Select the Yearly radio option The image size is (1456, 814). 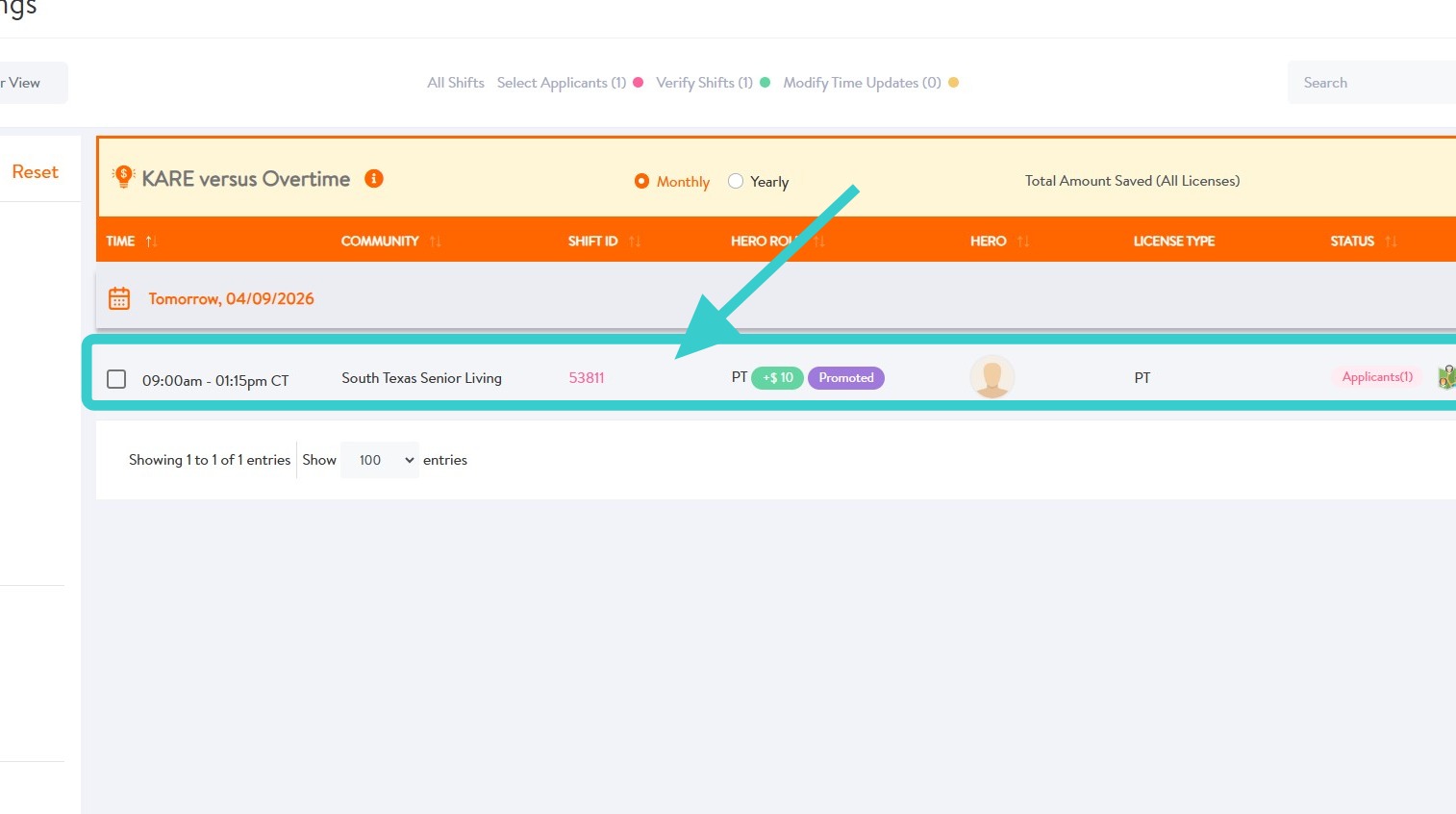coord(736,181)
